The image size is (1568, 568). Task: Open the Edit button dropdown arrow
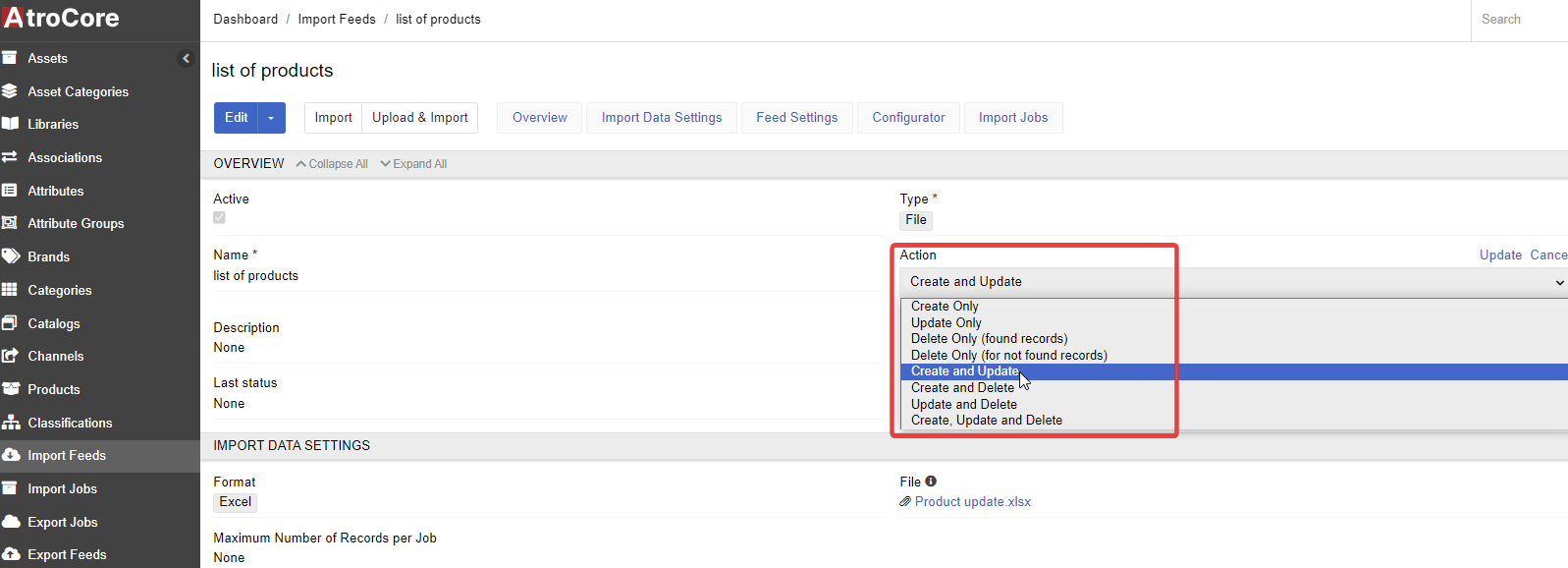click(272, 118)
